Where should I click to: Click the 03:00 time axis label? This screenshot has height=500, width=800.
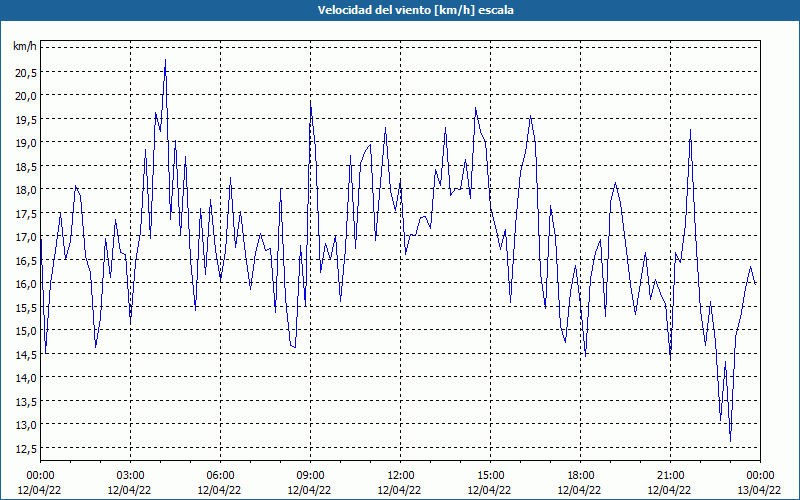coord(130,476)
